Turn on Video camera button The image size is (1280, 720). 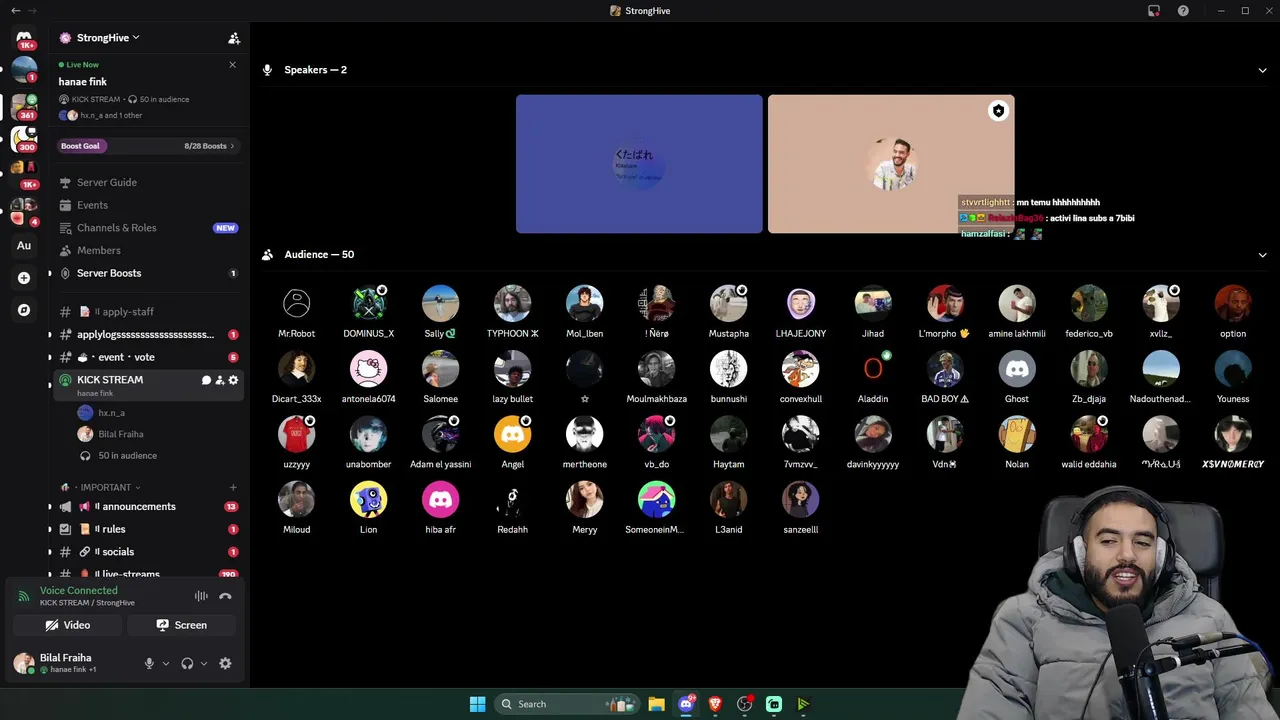point(68,625)
